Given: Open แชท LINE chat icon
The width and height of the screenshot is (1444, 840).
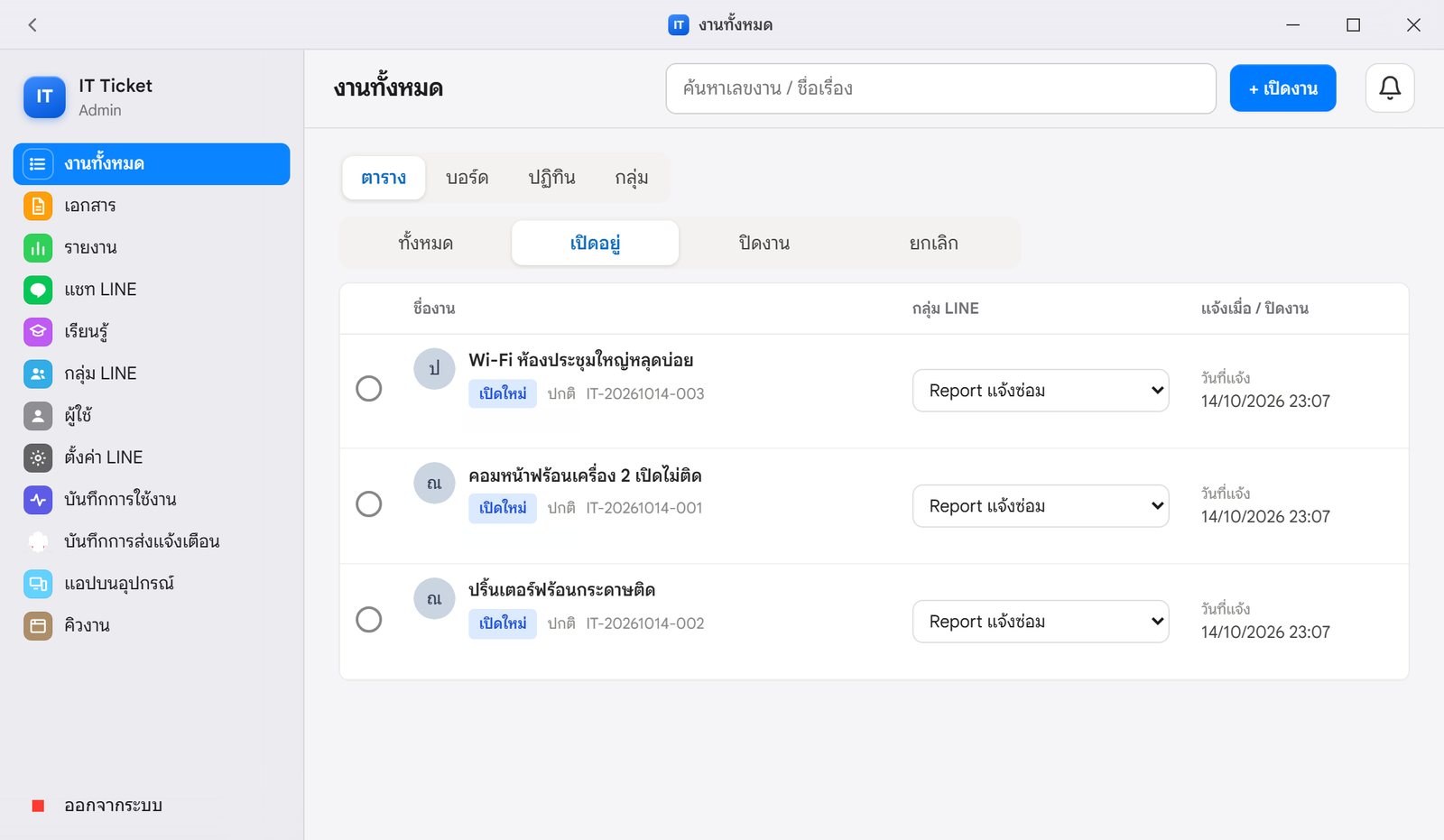Looking at the screenshot, I should (38, 290).
